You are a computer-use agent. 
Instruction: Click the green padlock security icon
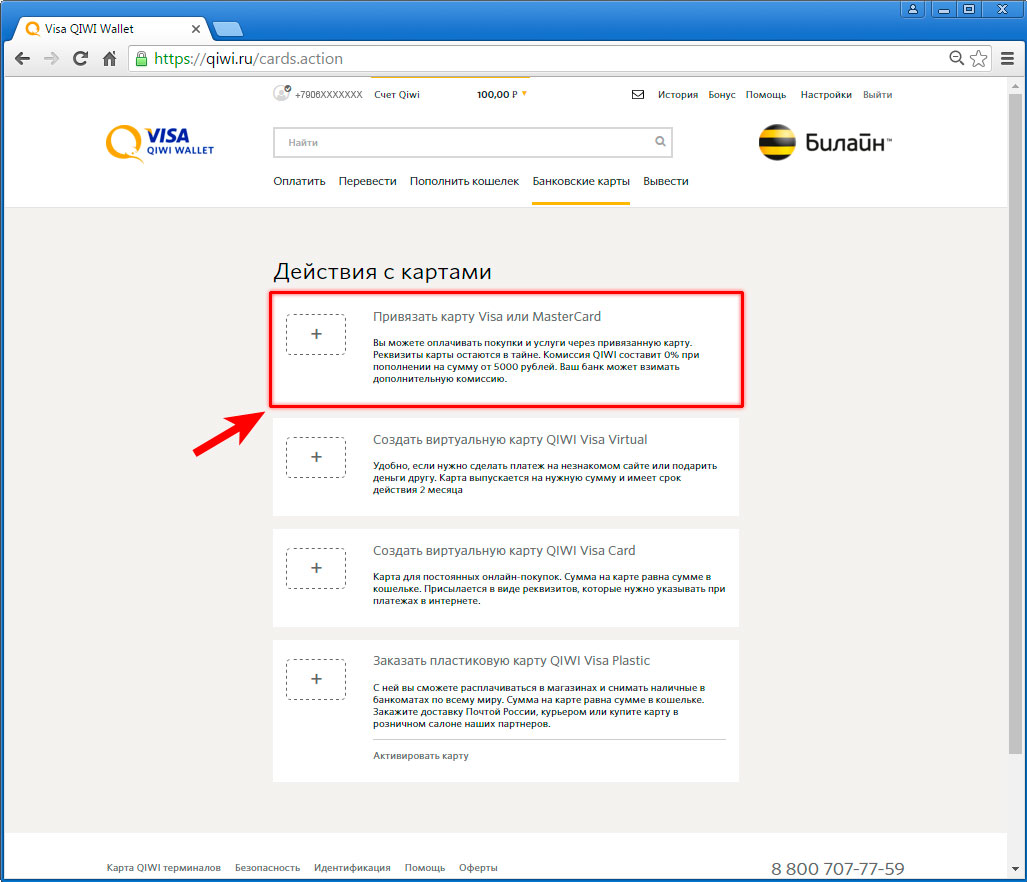coord(141,59)
